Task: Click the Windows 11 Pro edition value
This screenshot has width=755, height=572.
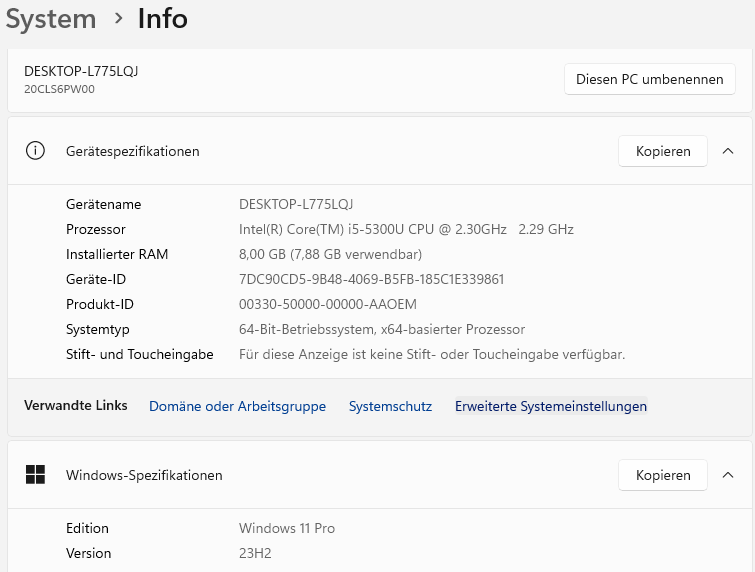Action: 287,528
